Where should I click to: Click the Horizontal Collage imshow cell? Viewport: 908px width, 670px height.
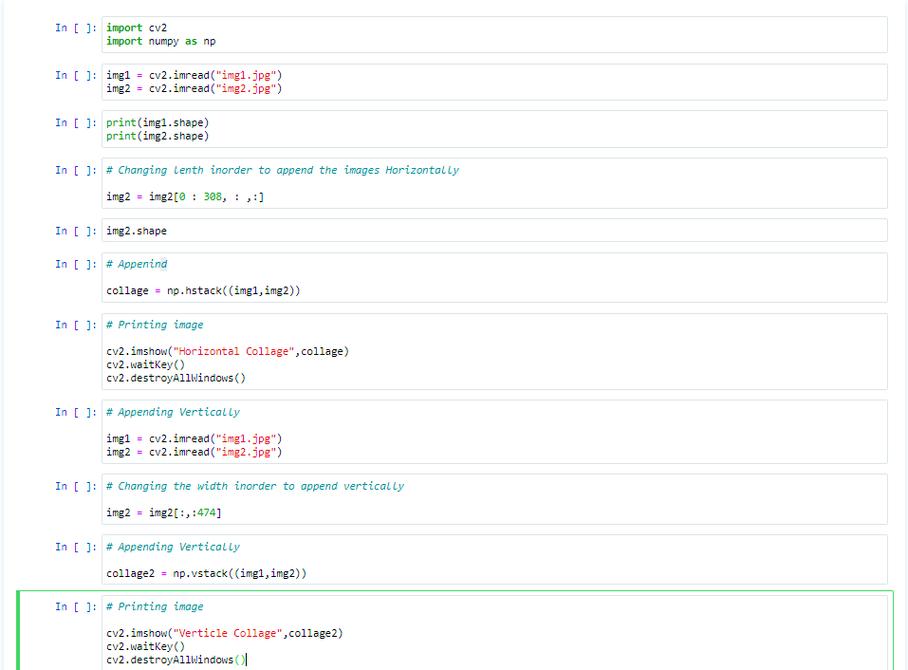[494, 352]
